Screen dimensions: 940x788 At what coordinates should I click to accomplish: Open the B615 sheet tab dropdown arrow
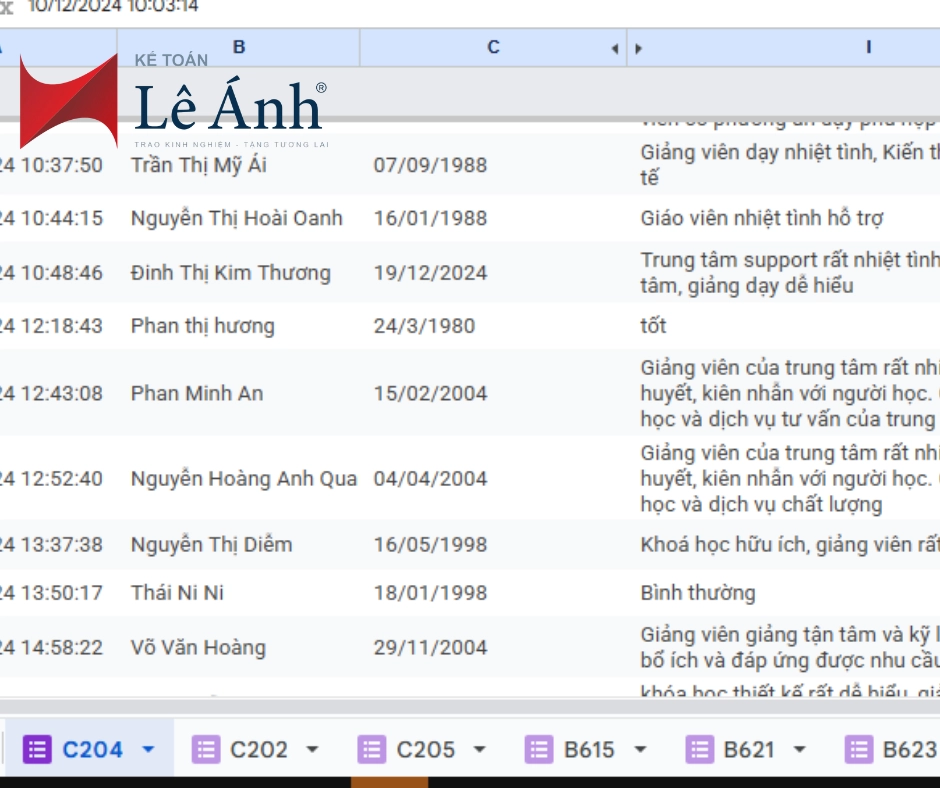pos(640,749)
